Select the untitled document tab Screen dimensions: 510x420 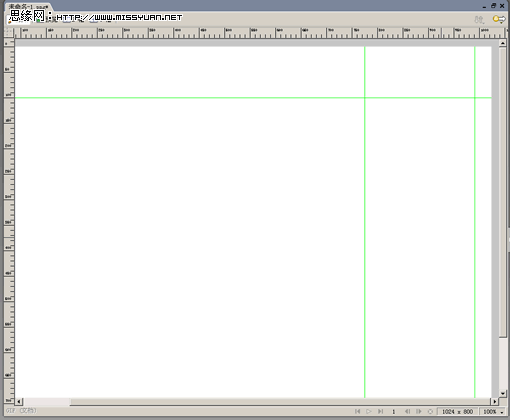(28, 7)
